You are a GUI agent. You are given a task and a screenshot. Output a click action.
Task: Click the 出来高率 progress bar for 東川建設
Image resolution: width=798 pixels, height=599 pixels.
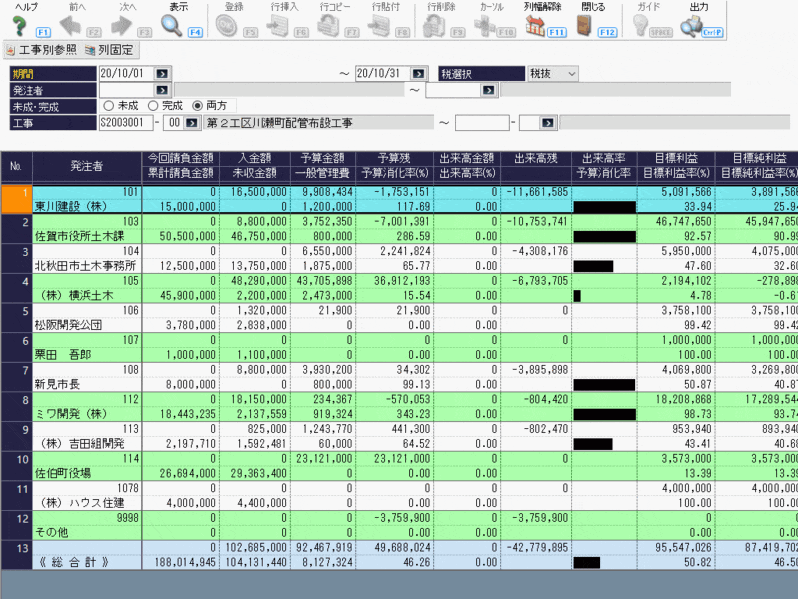[604, 207]
